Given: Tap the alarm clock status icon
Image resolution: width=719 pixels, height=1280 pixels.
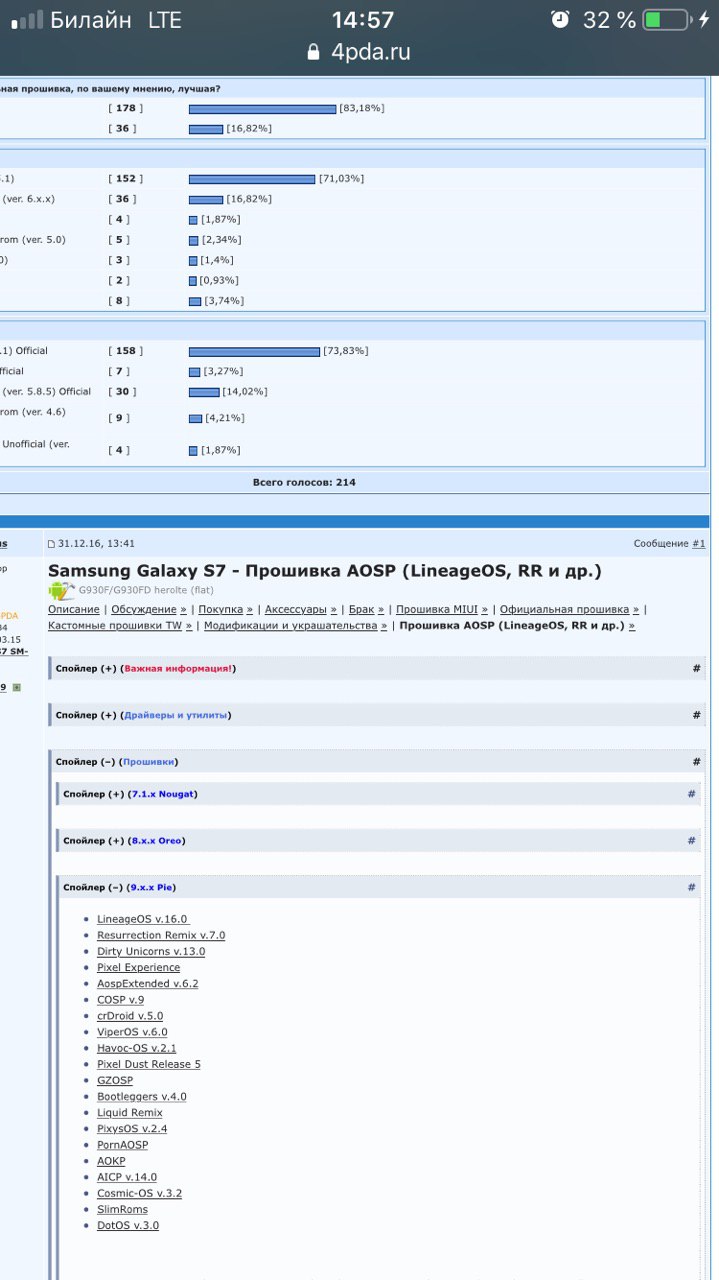Looking at the screenshot, I should (x=560, y=19).
